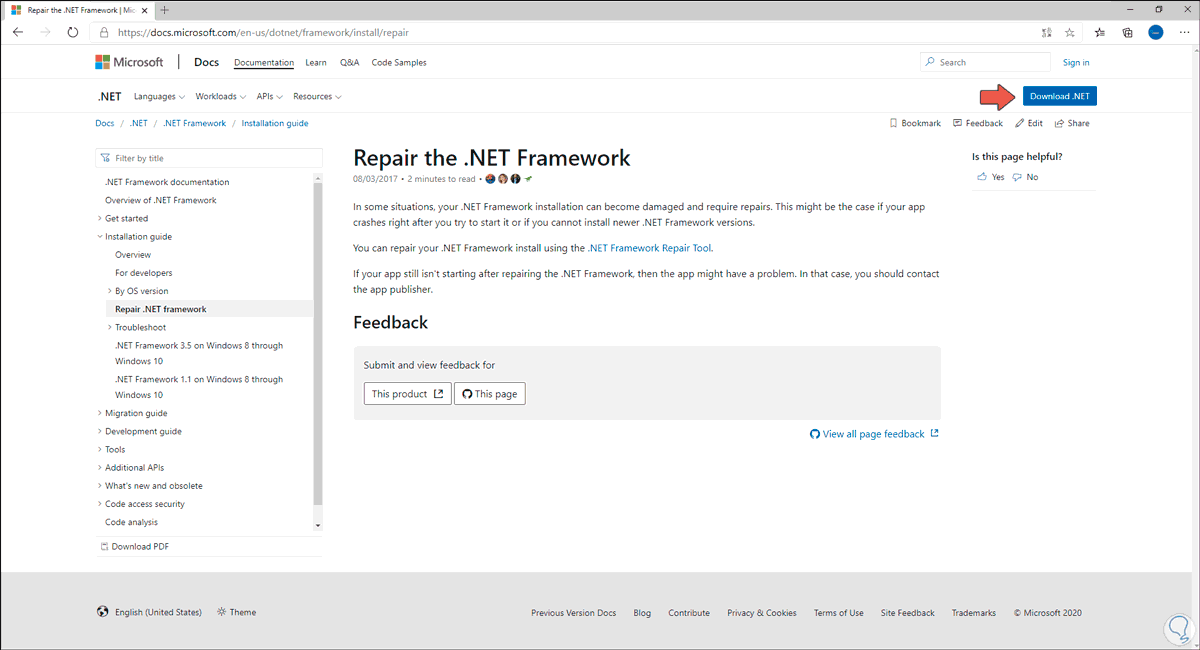The width and height of the screenshot is (1200, 650).
Task: Click the Microsoft logo
Action: point(129,62)
